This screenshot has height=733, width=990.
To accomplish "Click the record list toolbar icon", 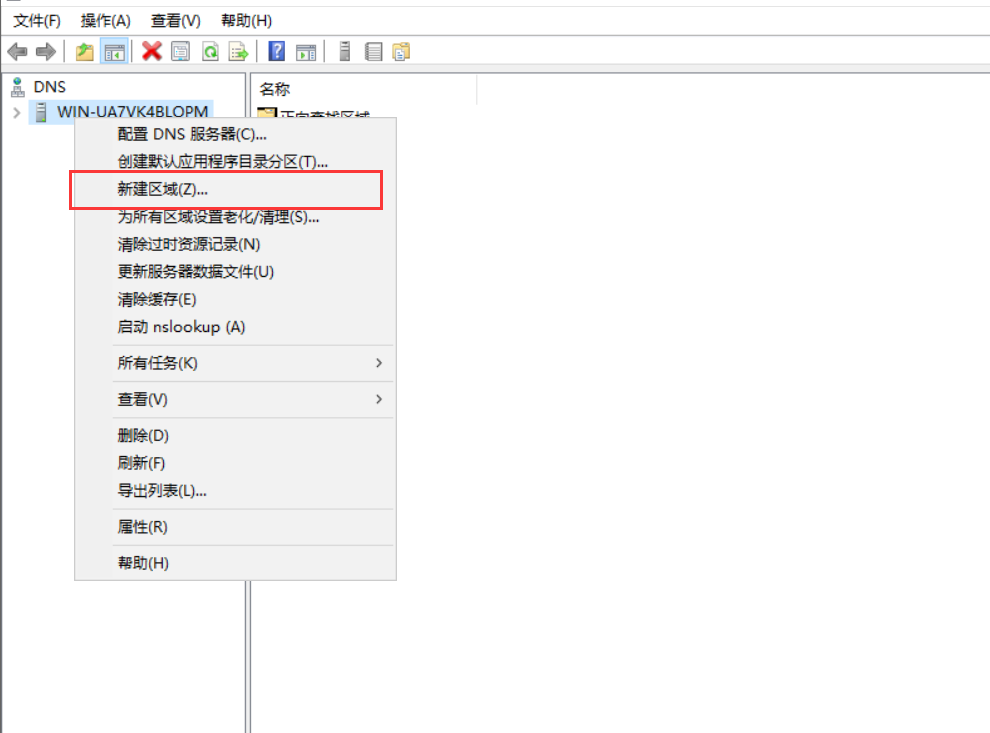I will click(373, 51).
